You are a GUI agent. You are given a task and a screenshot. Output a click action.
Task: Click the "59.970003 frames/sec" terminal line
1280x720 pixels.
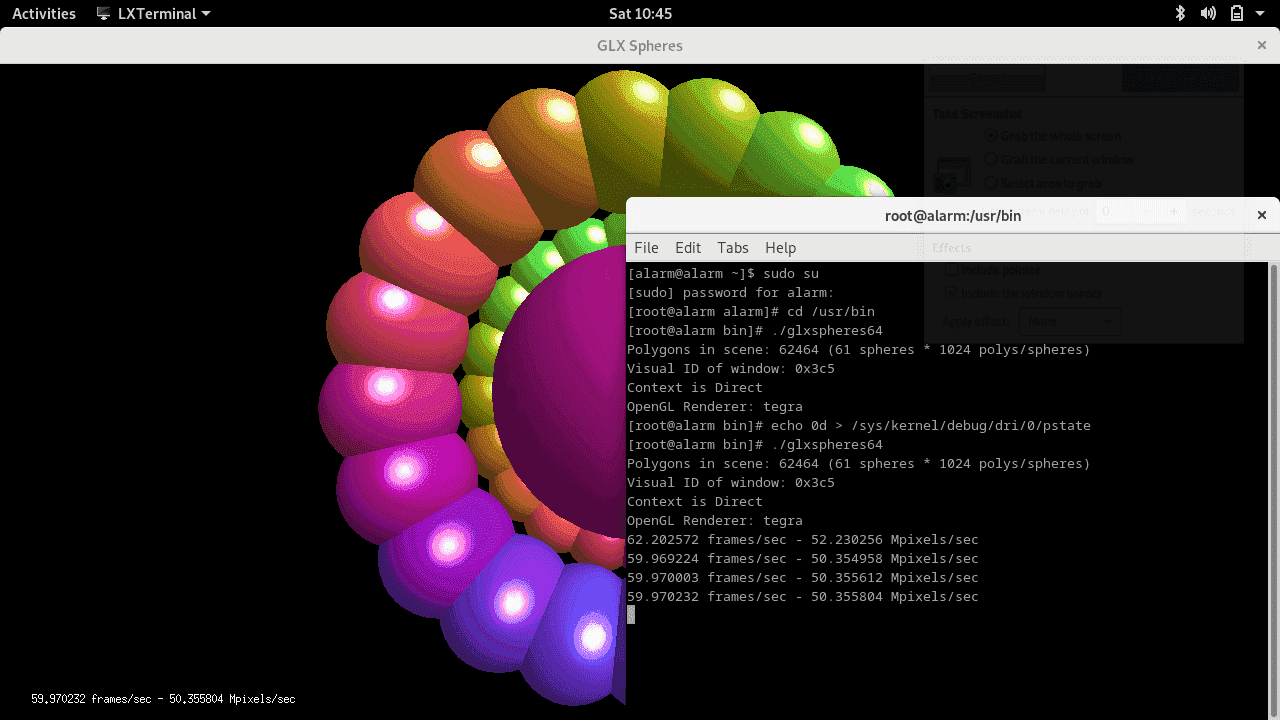[x=803, y=577]
